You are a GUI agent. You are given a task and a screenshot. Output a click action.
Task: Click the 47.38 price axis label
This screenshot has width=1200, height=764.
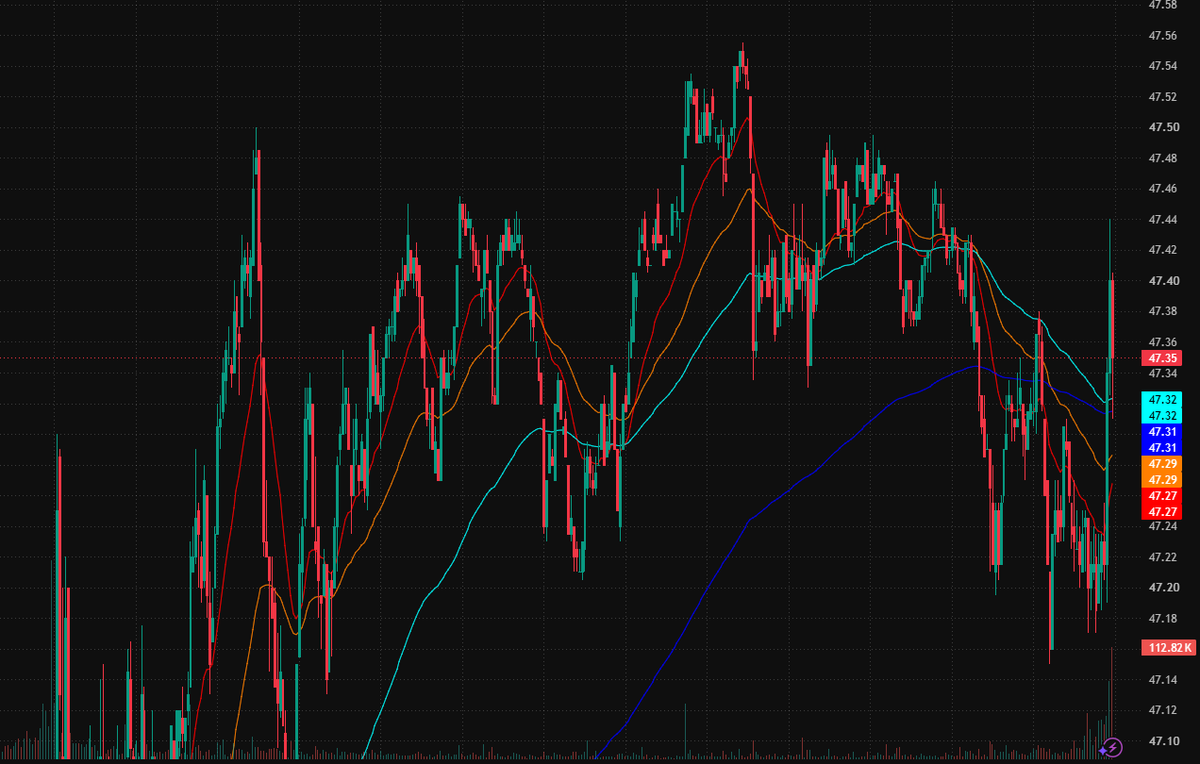tap(1162, 311)
